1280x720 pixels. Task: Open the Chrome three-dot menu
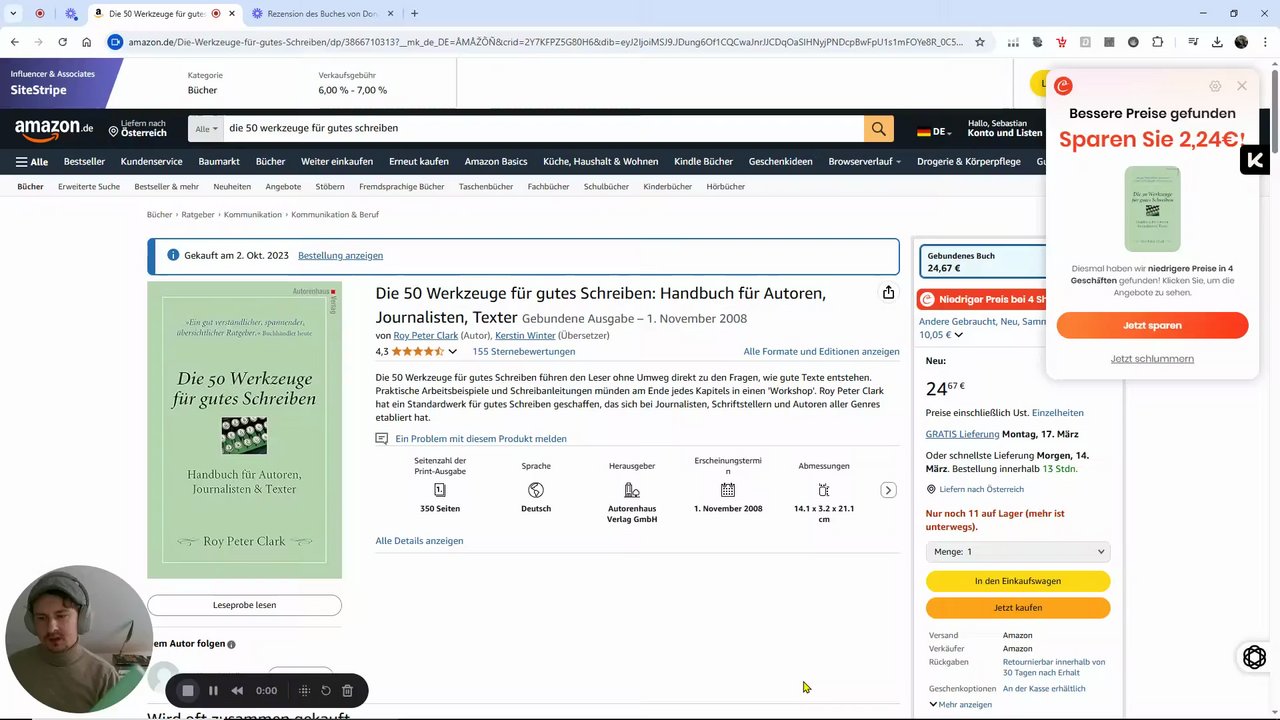pyautogui.click(x=1264, y=42)
